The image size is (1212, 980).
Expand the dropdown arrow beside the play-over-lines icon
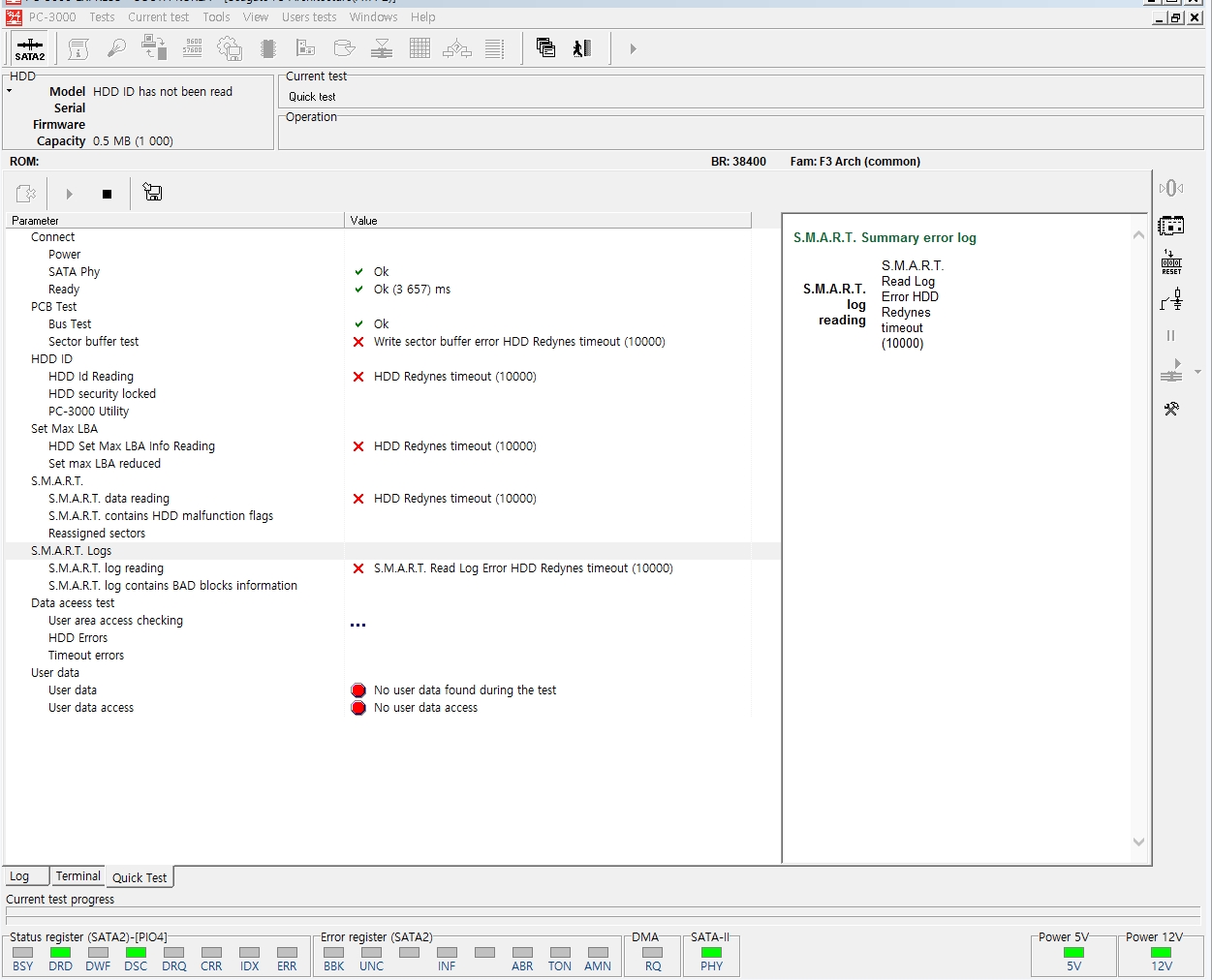(1197, 372)
